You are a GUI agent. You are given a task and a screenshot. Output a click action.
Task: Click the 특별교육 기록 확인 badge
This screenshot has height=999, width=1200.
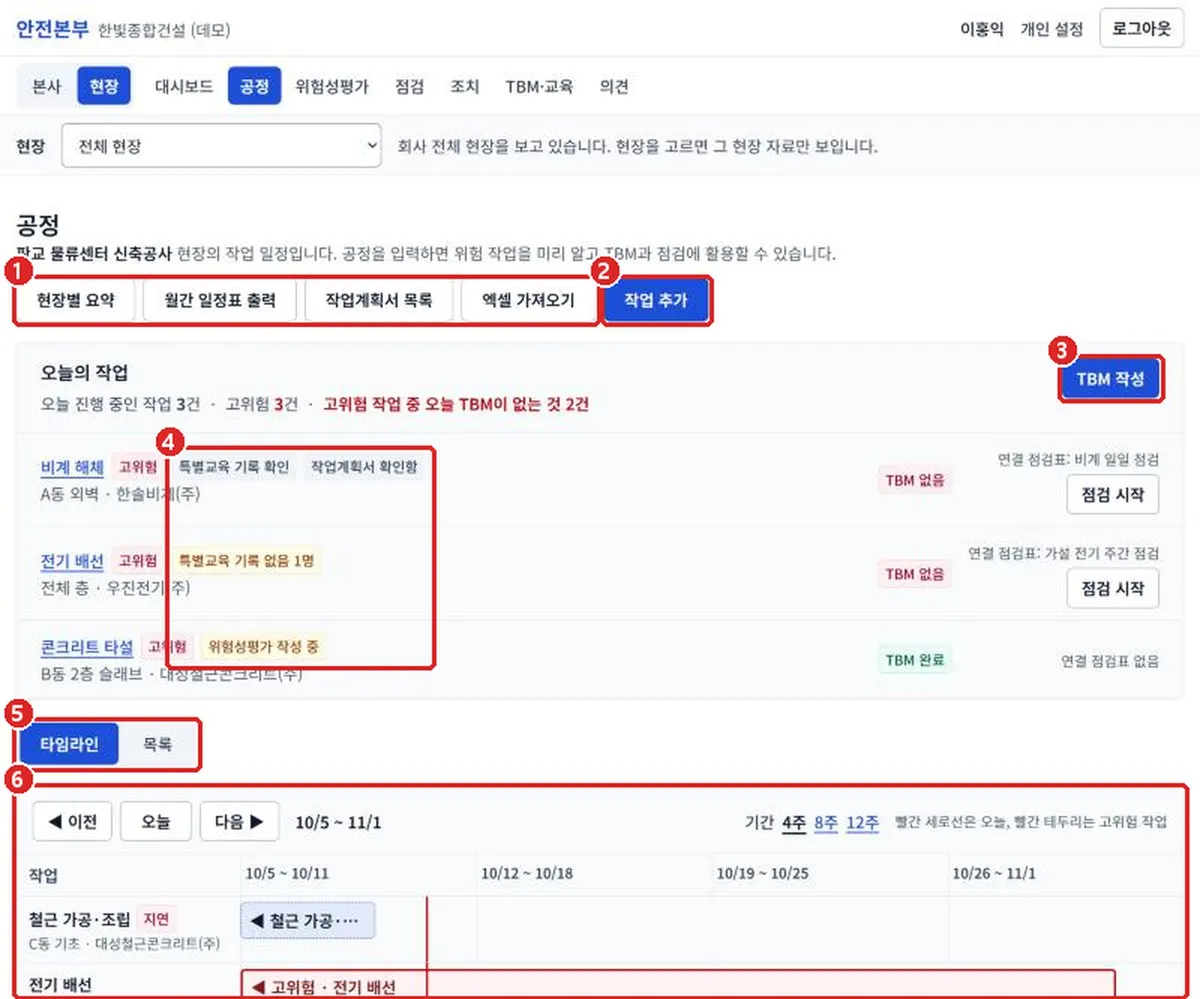(x=233, y=467)
